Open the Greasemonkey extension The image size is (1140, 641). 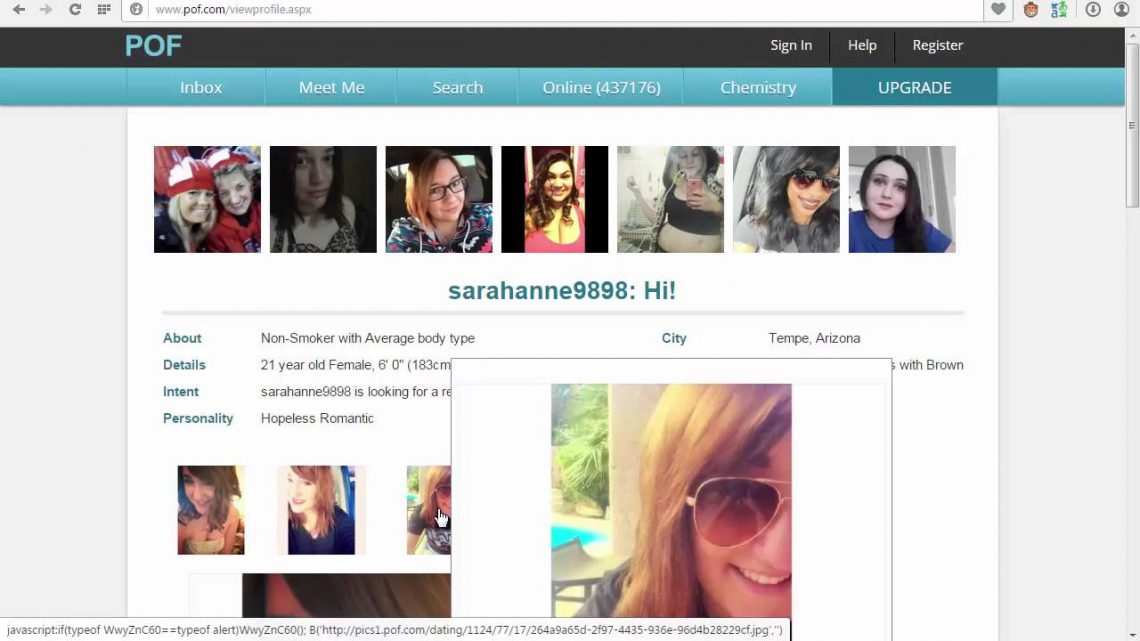[x=1031, y=10]
